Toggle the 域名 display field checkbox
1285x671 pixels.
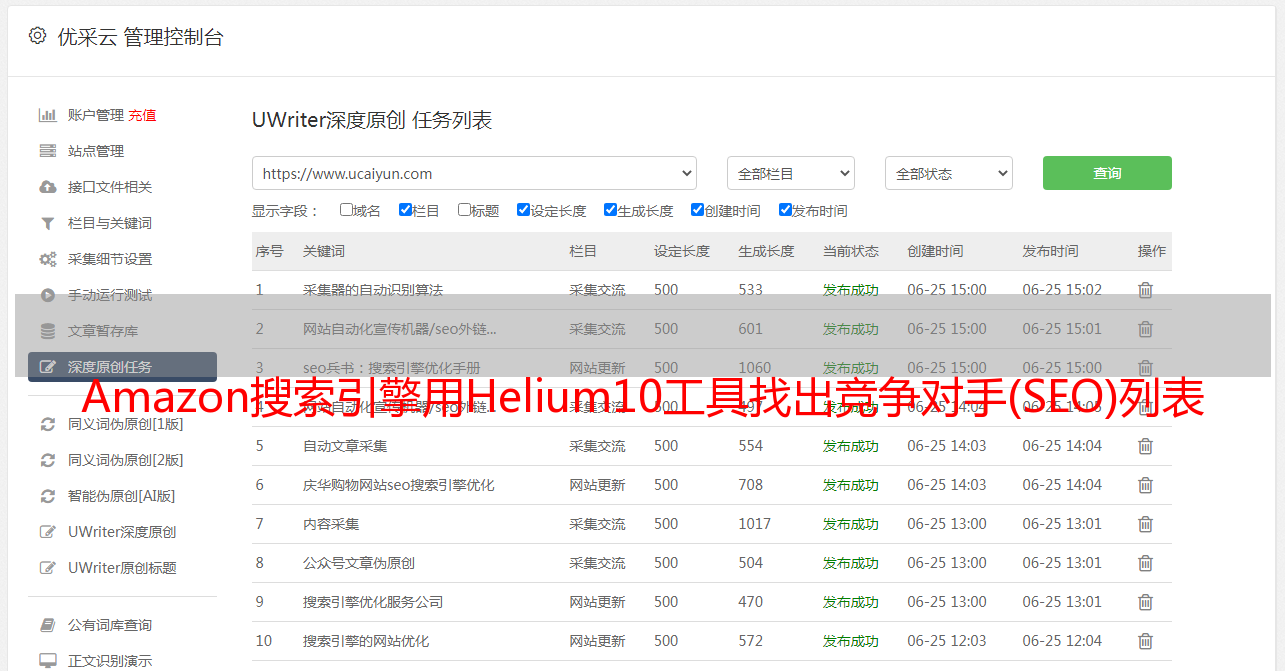(x=346, y=210)
